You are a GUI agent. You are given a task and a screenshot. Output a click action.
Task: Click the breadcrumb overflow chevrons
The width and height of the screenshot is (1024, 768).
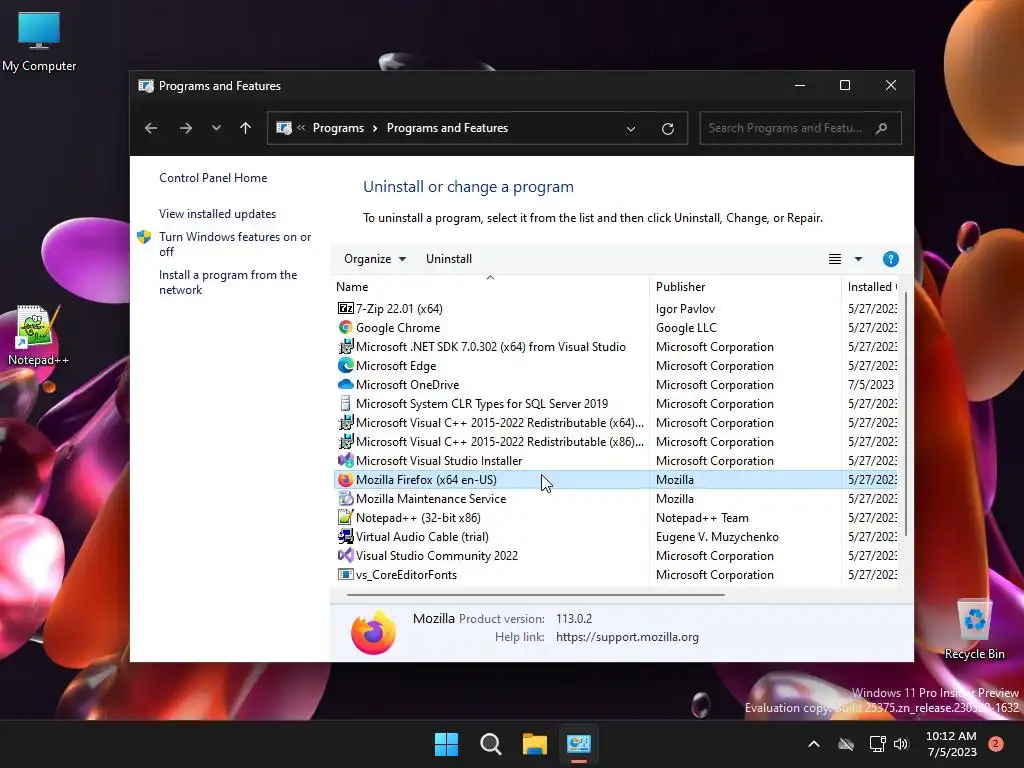[x=301, y=128]
